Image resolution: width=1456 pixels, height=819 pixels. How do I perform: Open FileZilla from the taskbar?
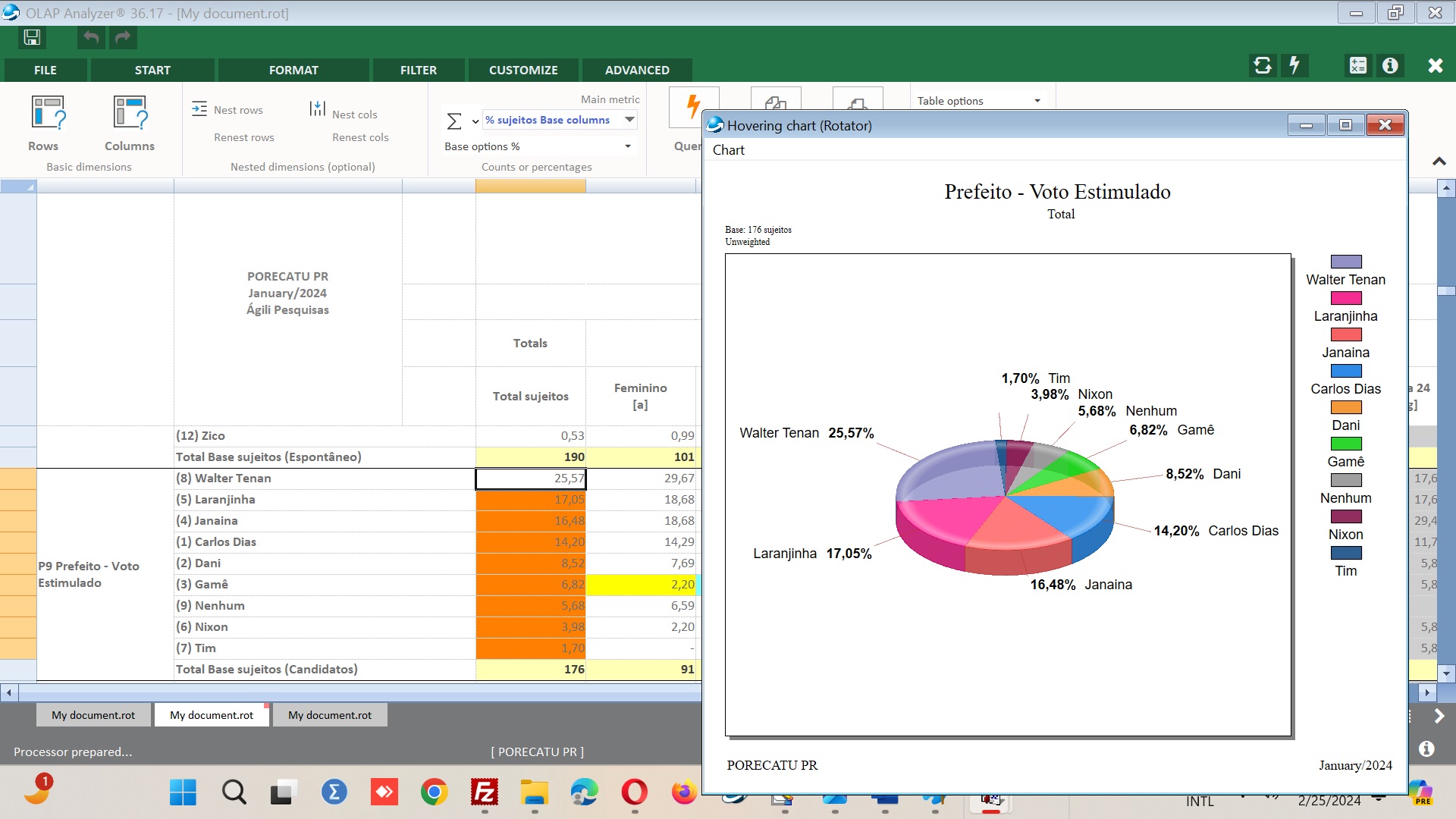(x=484, y=792)
